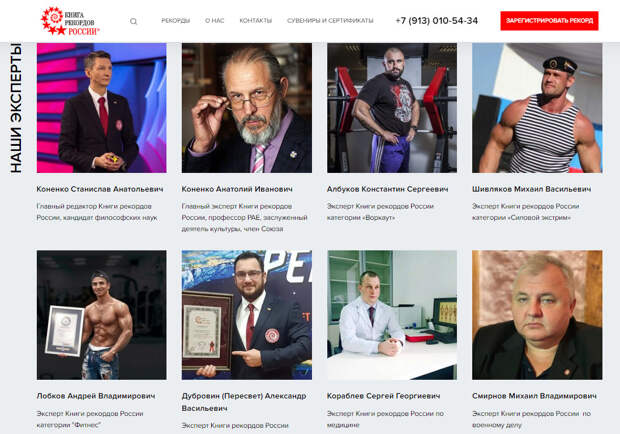Open the Смирнов Михаил Владимирович portrait
Viewport: 620px width, 434px height.
(537, 315)
